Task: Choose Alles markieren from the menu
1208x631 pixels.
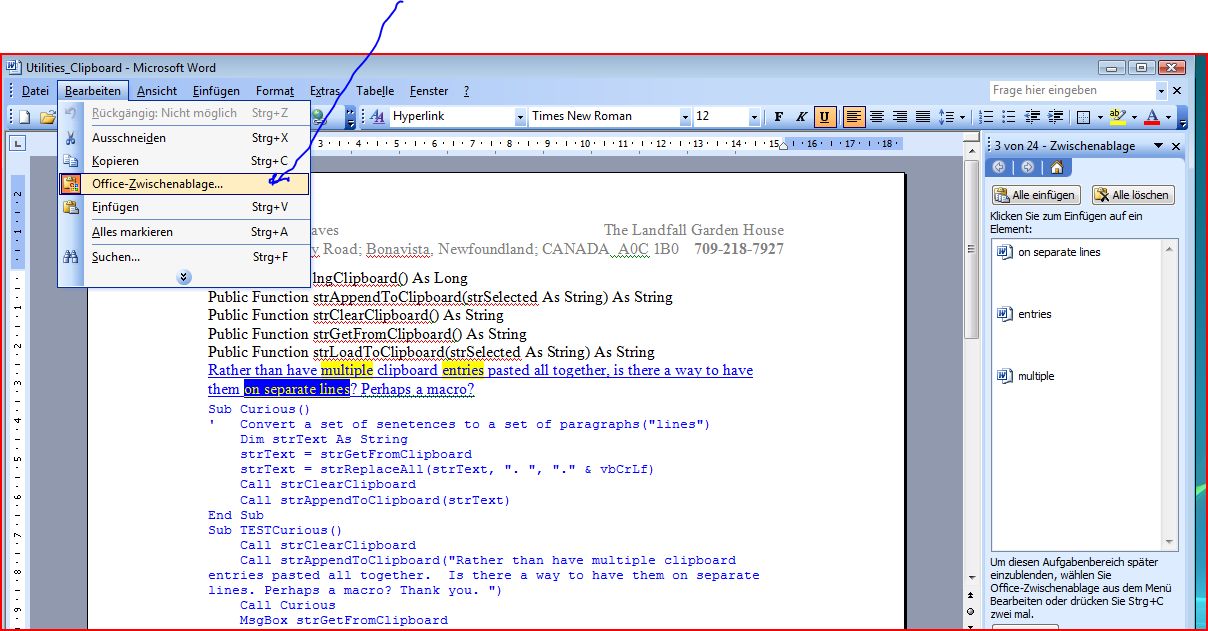Action: pyautogui.click(x=184, y=232)
